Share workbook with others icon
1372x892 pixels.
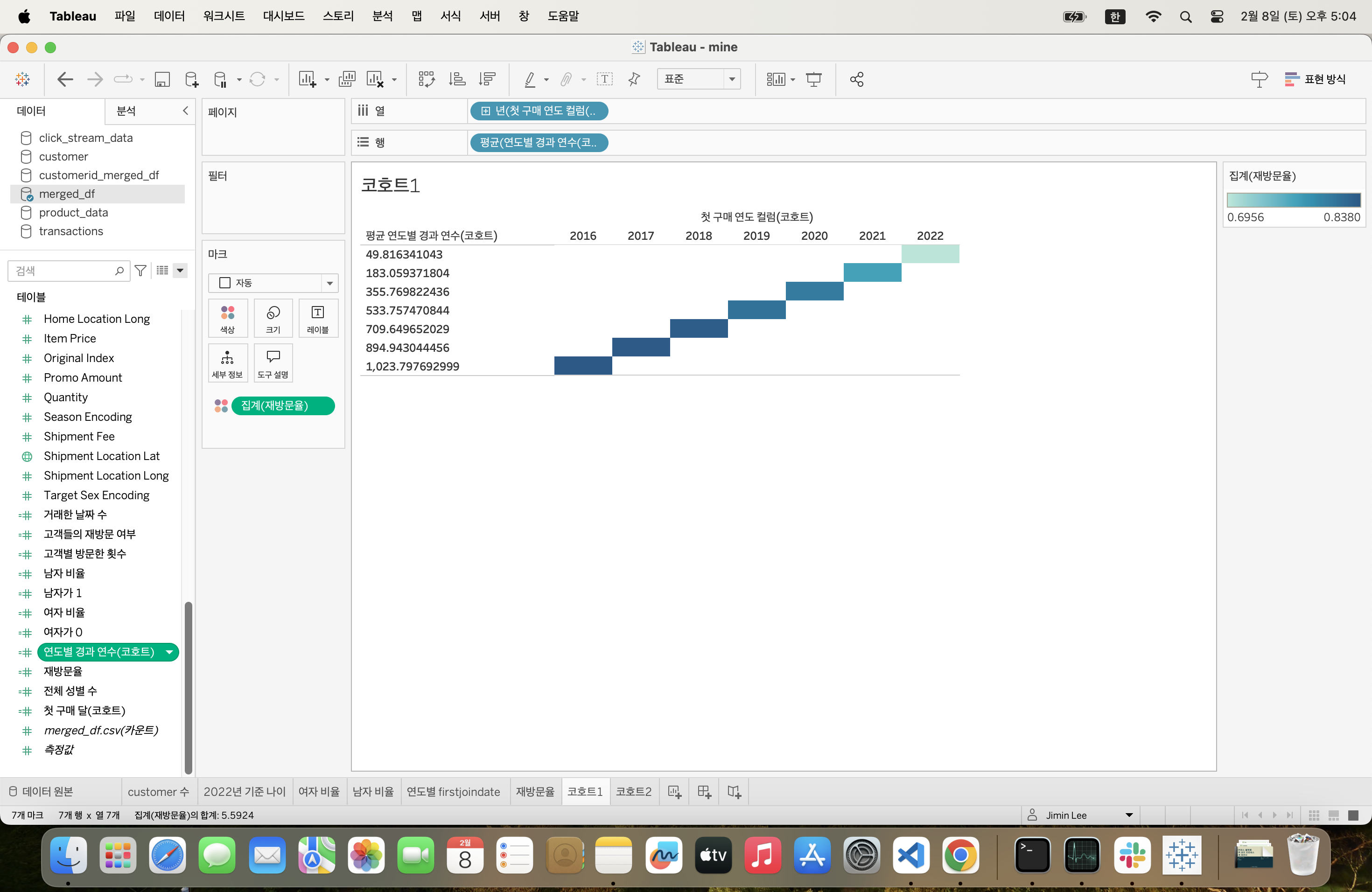(x=857, y=79)
